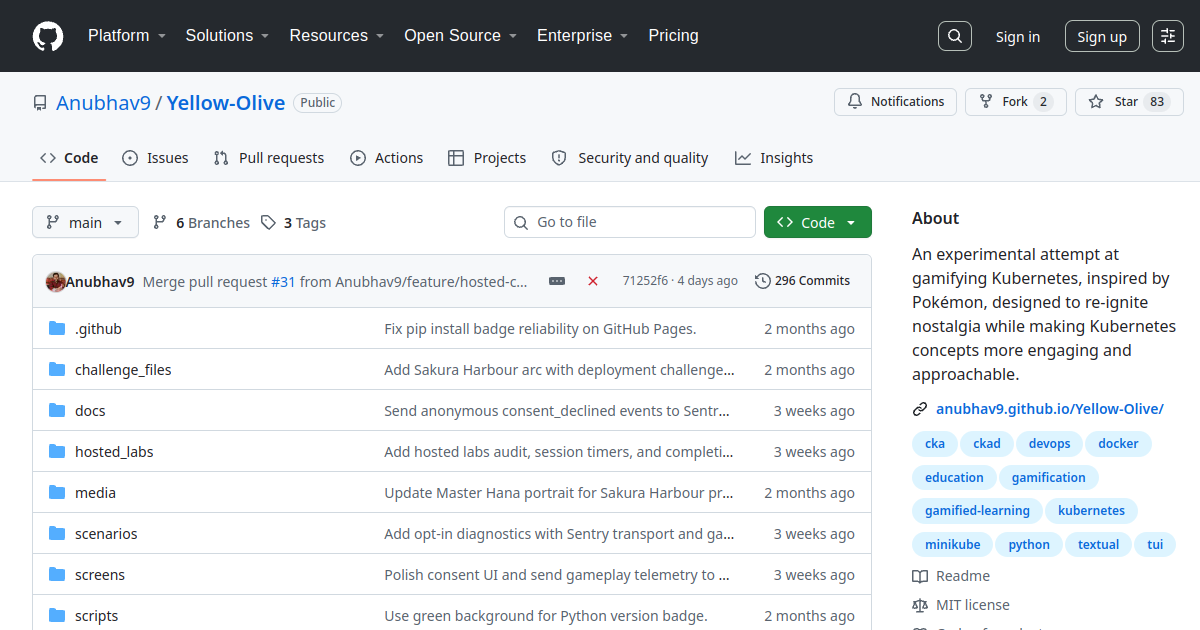Click the hosted_labs folder icon
Image resolution: width=1200 pixels, height=630 pixels.
pyautogui.click(x=57, y=452)
